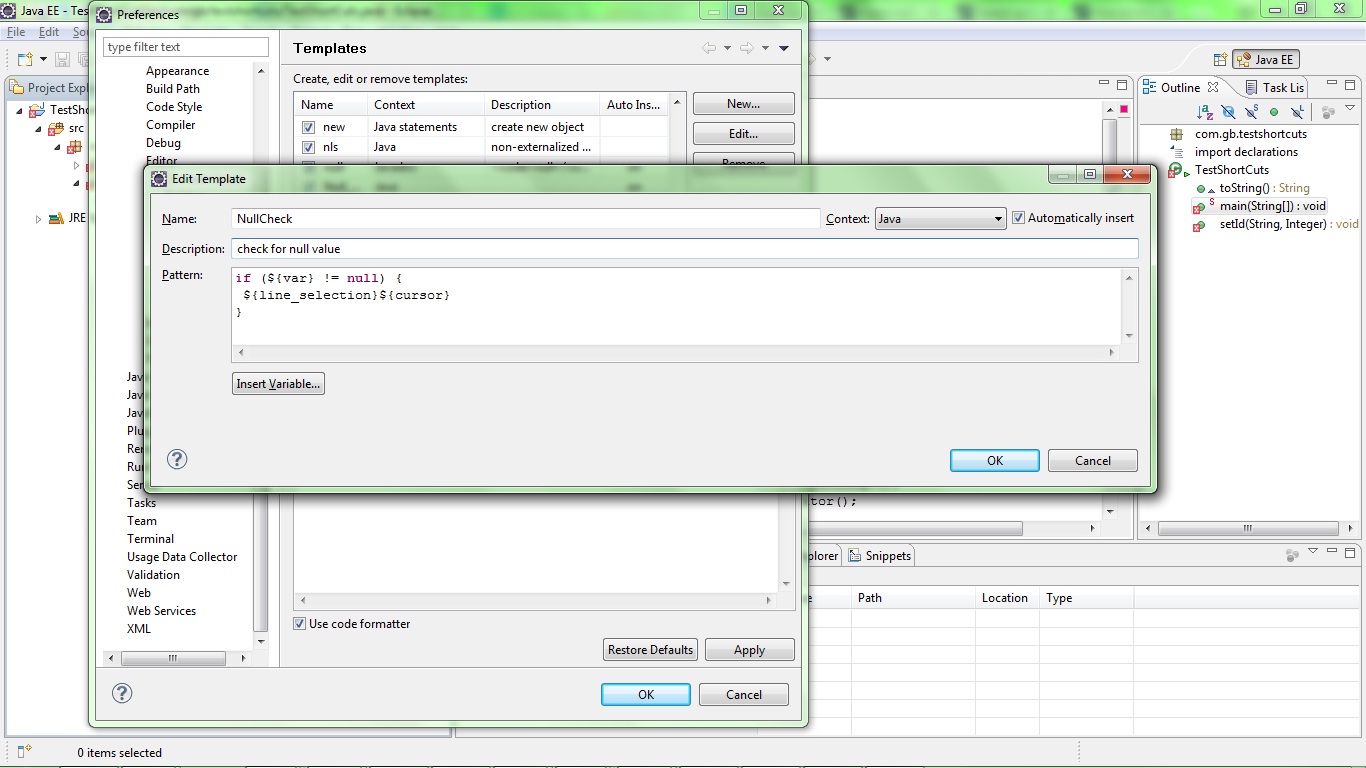Collapse the src folder in Project Explorer

(x=36, y=128)
